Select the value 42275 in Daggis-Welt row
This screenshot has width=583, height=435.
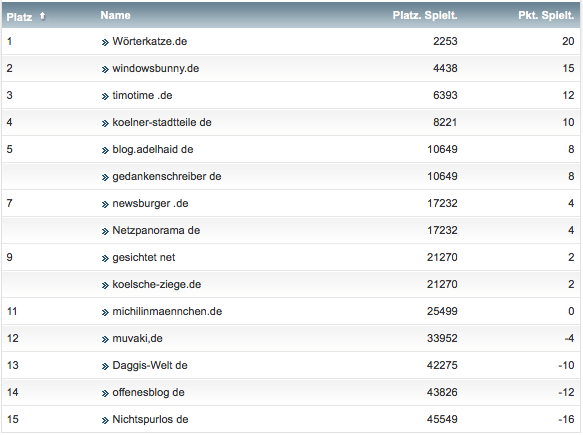coord(442,365)
